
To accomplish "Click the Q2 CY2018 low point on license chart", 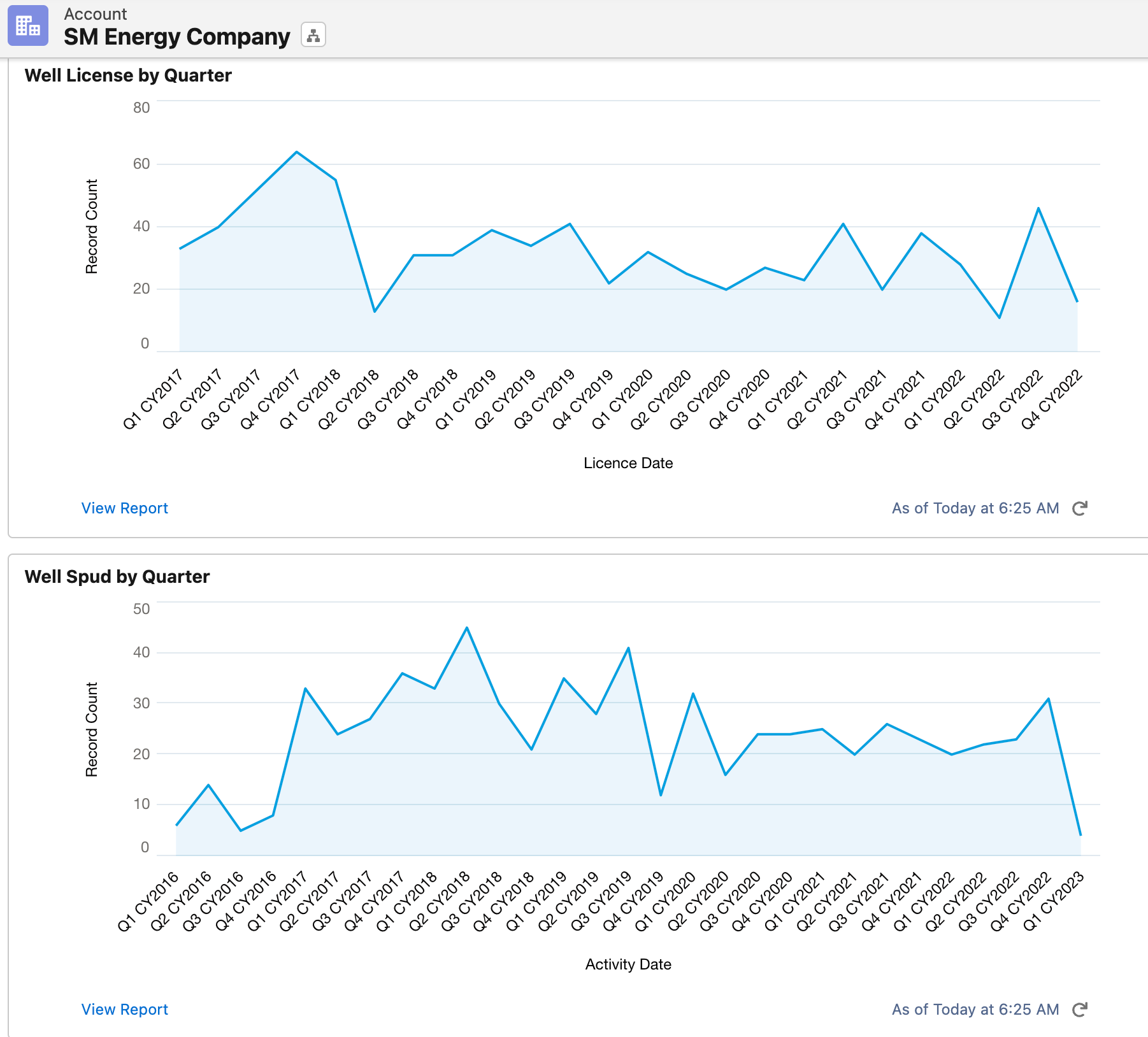I will click(x=375, y=312).
